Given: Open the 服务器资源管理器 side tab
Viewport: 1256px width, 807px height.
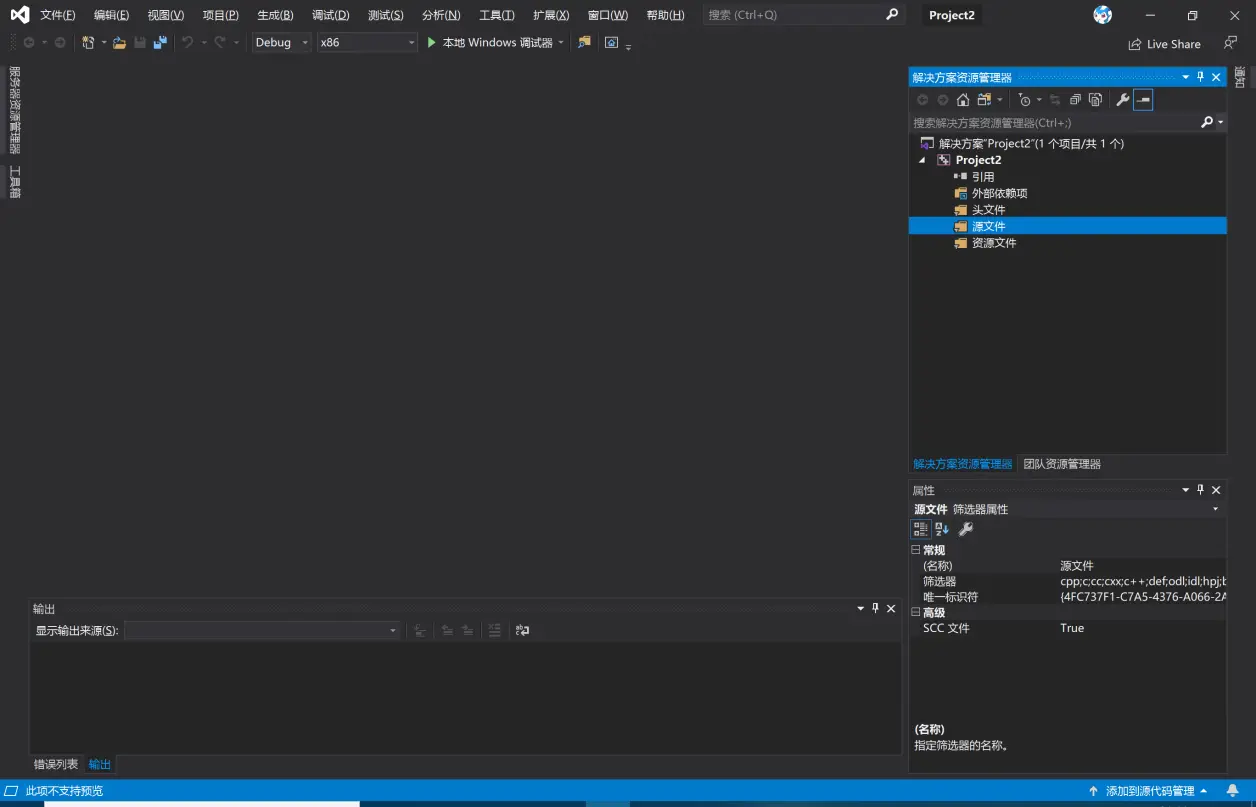Looking at the screenshot, I should click(14, 109).
